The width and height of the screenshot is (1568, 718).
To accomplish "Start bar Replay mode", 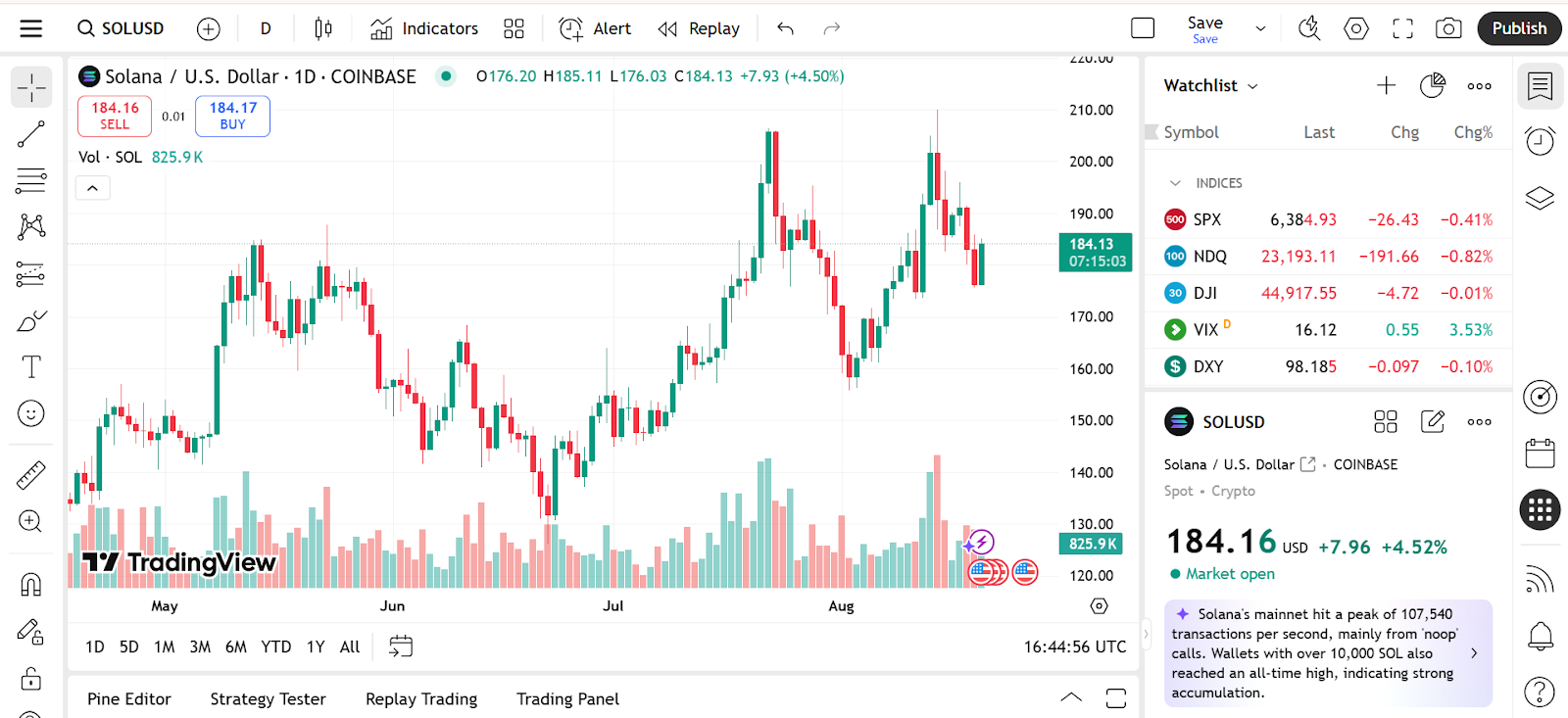I will (x=699, y=28).
